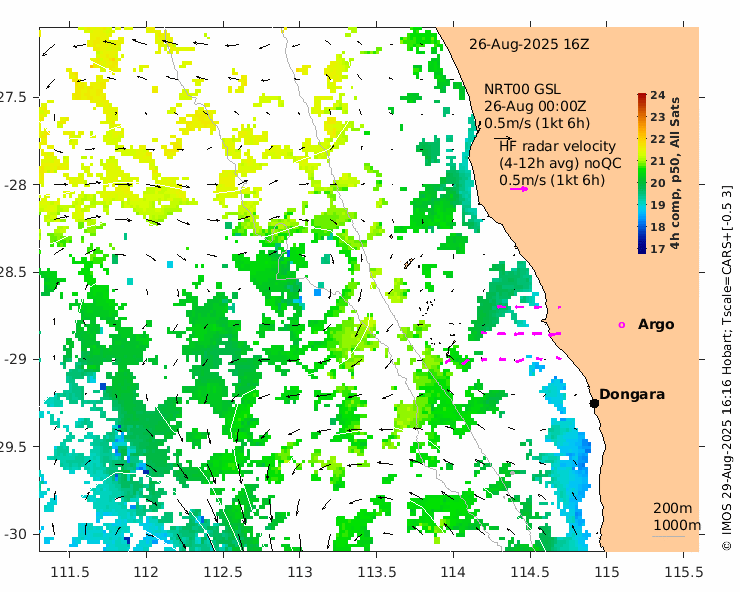This screenshot has height=592, width=740.
Task: Click the 'NRT00 GSL' label
Action: coord(522,89)
